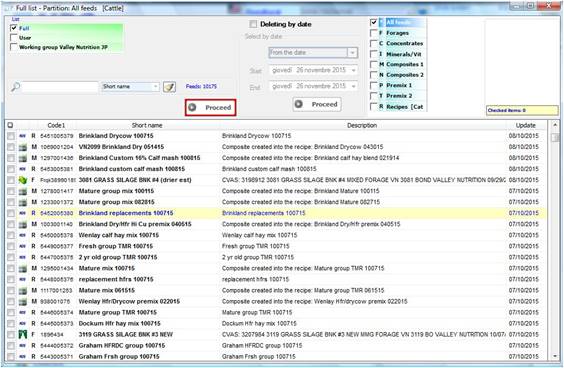Open the From the date dropdown
The image size is (564, 368).
pos(352,53)
